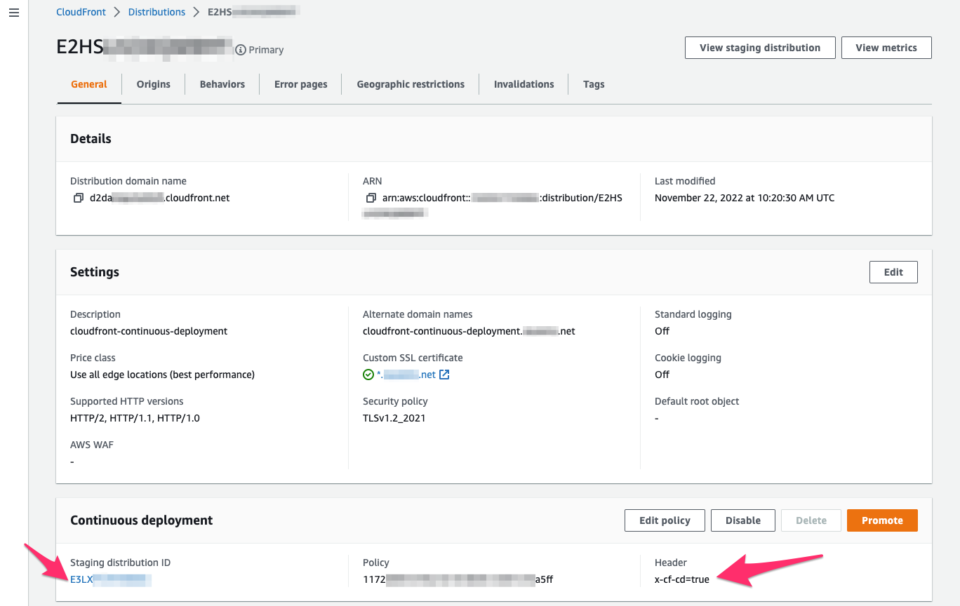Promote the staging distribution
The height and width of the screenshot is (606, 960).
click(881, 520)
